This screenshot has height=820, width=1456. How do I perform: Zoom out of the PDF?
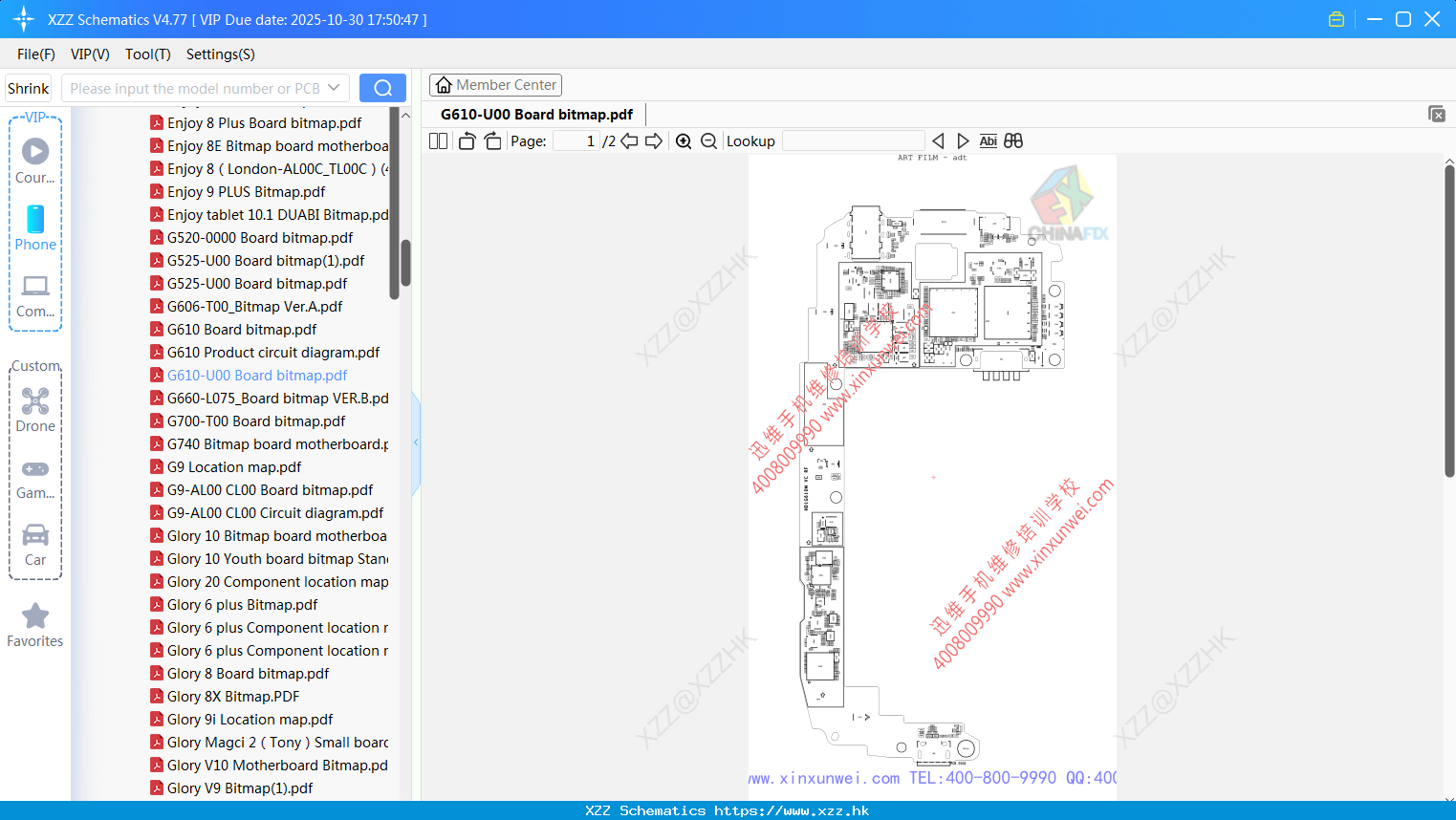pos(708,141)
